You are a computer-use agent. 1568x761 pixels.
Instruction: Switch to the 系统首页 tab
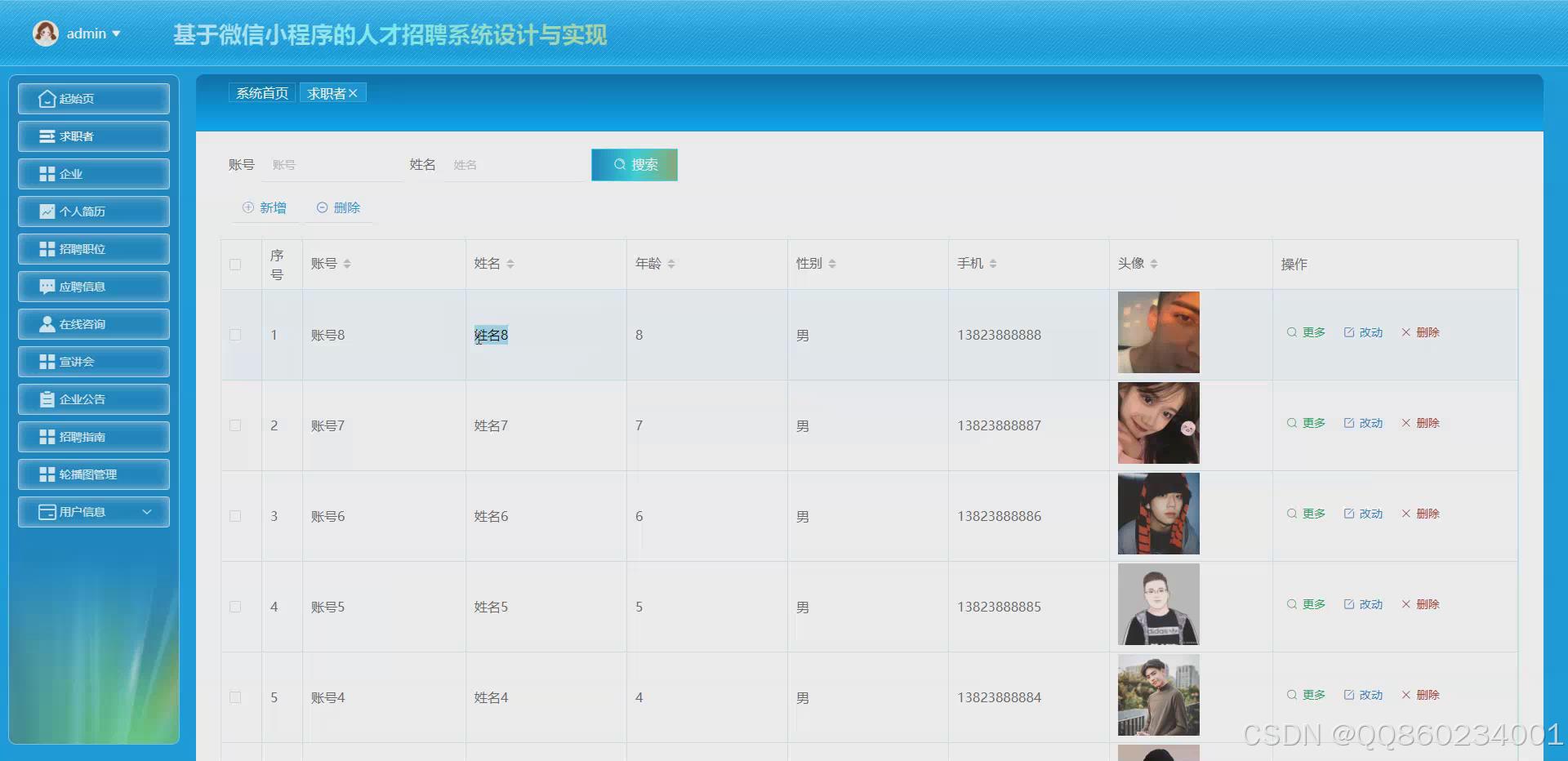point(262,93)
